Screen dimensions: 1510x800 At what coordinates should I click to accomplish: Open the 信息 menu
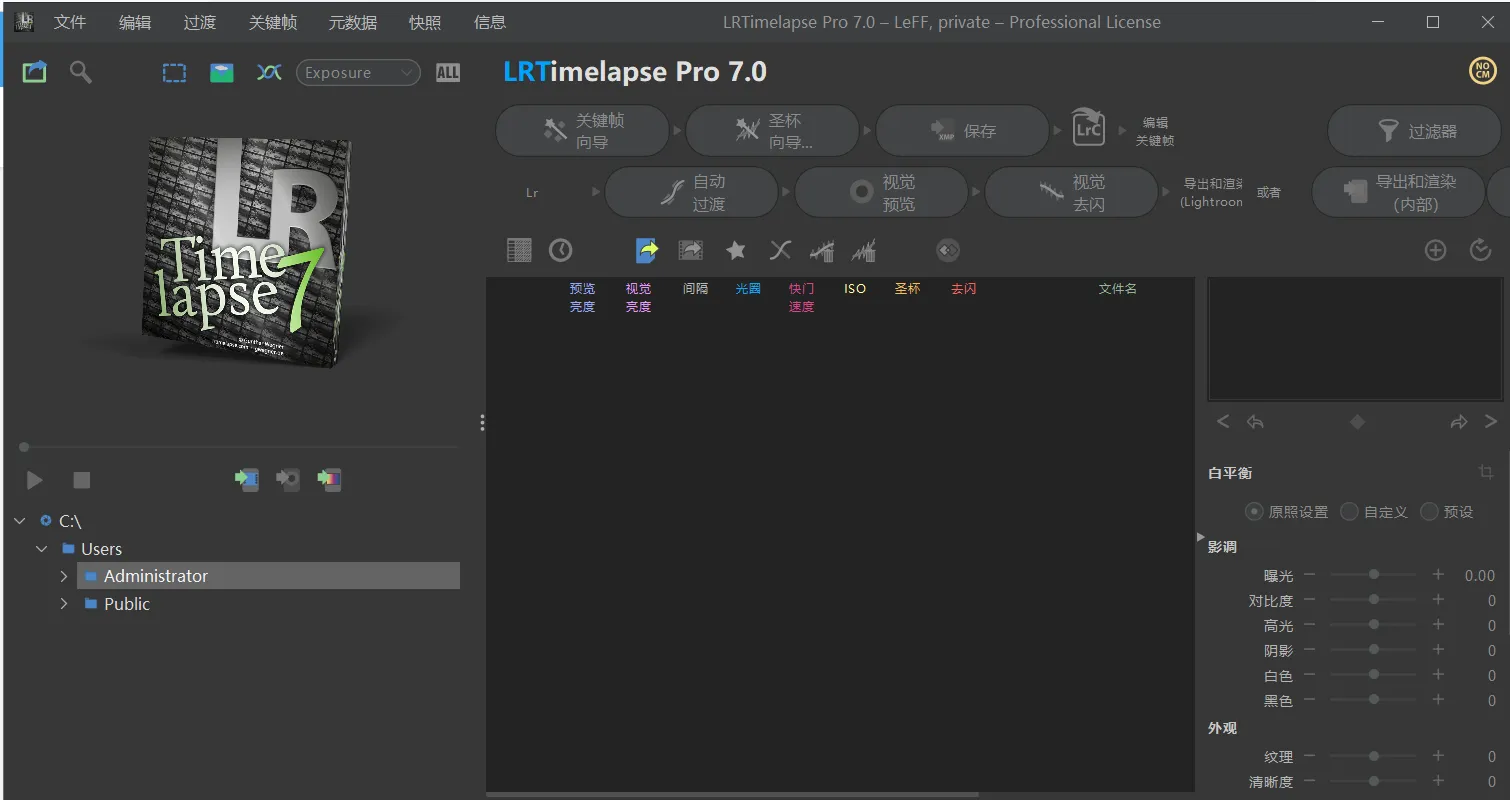tap(490, 22)
